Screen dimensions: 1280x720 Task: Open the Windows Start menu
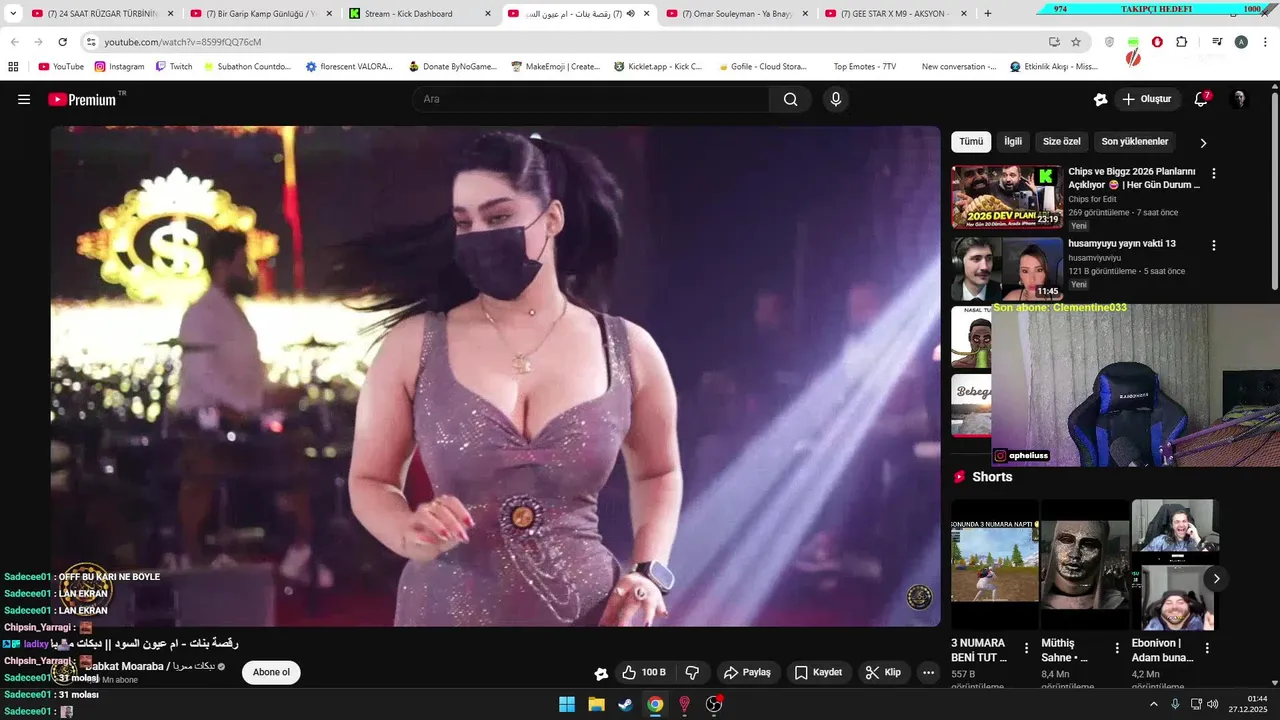(x=567, y=704)
